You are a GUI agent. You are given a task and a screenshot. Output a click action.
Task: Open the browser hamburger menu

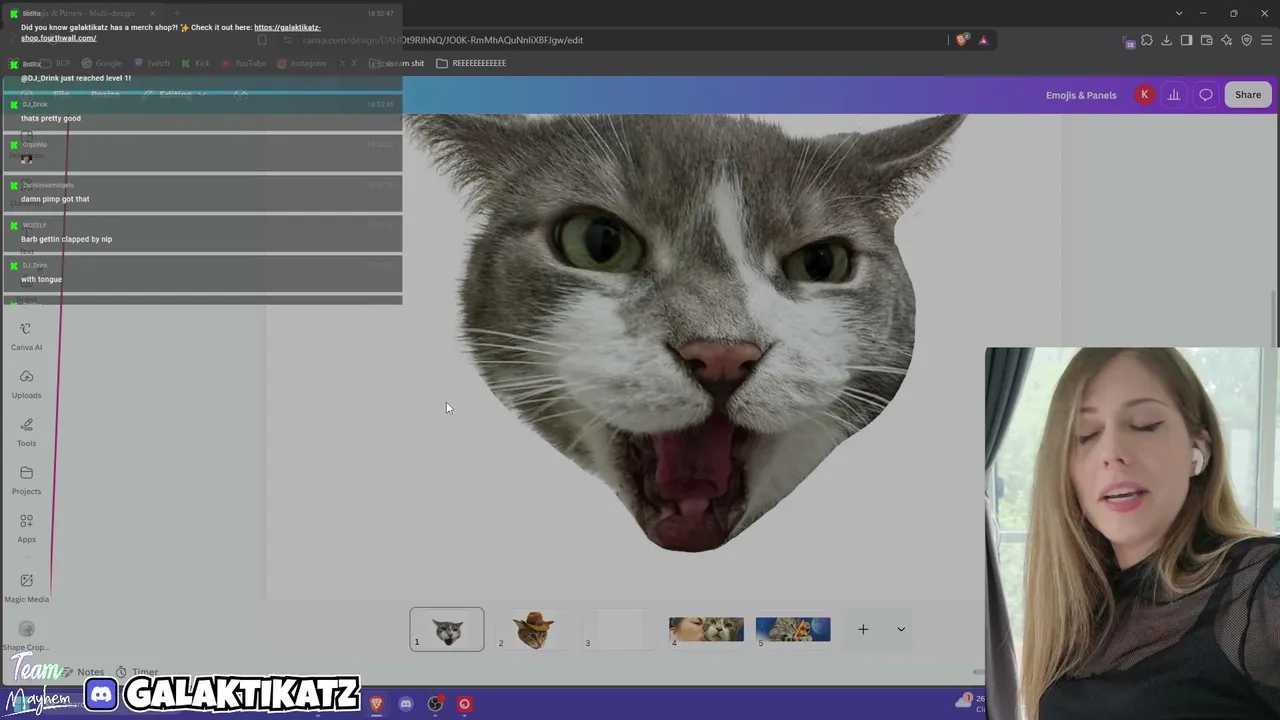click(x=1266, y=40)
